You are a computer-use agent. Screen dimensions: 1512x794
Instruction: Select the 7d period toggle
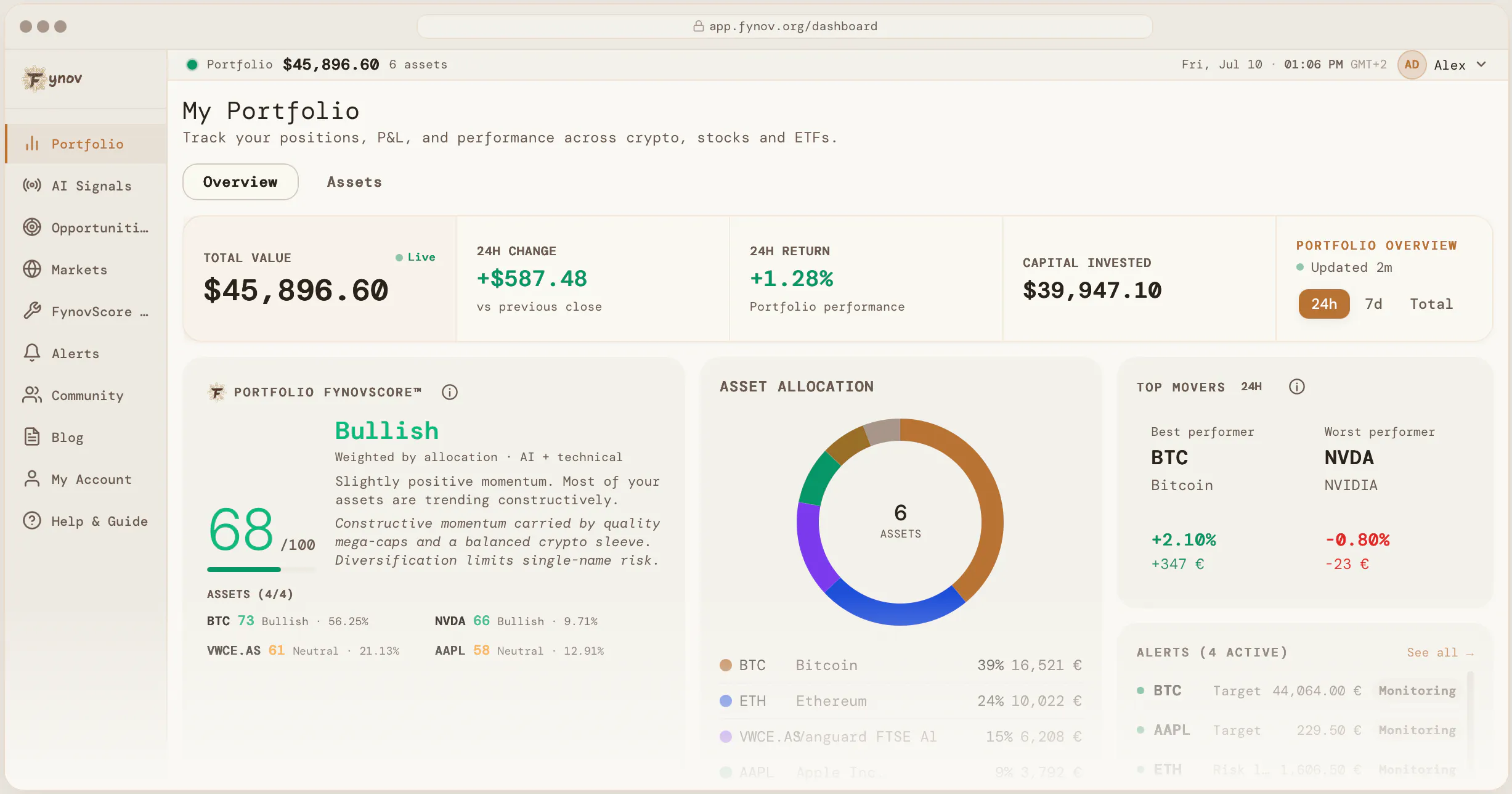[x=1374, y=304]
